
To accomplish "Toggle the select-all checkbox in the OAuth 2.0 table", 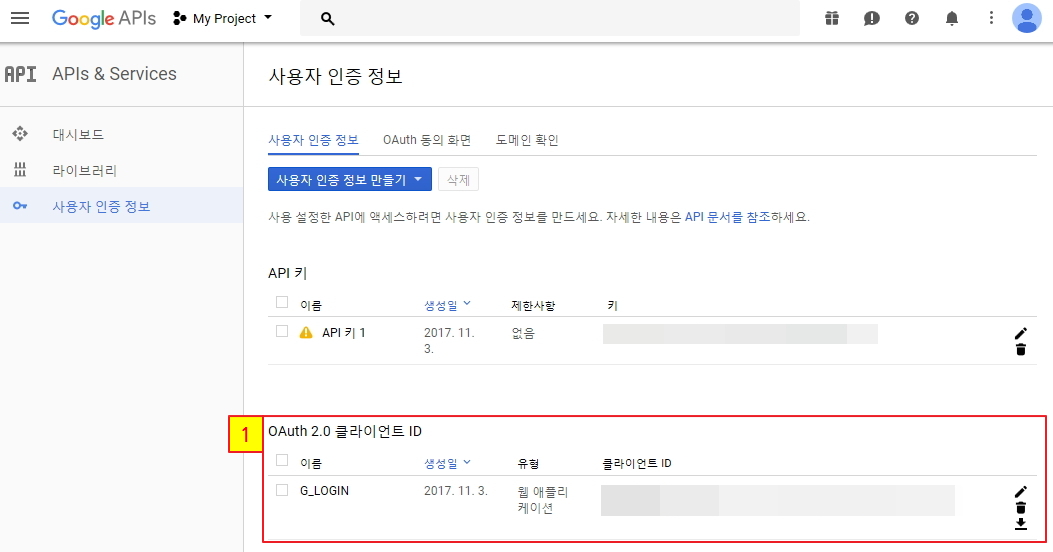I will (x=282, y=461).
